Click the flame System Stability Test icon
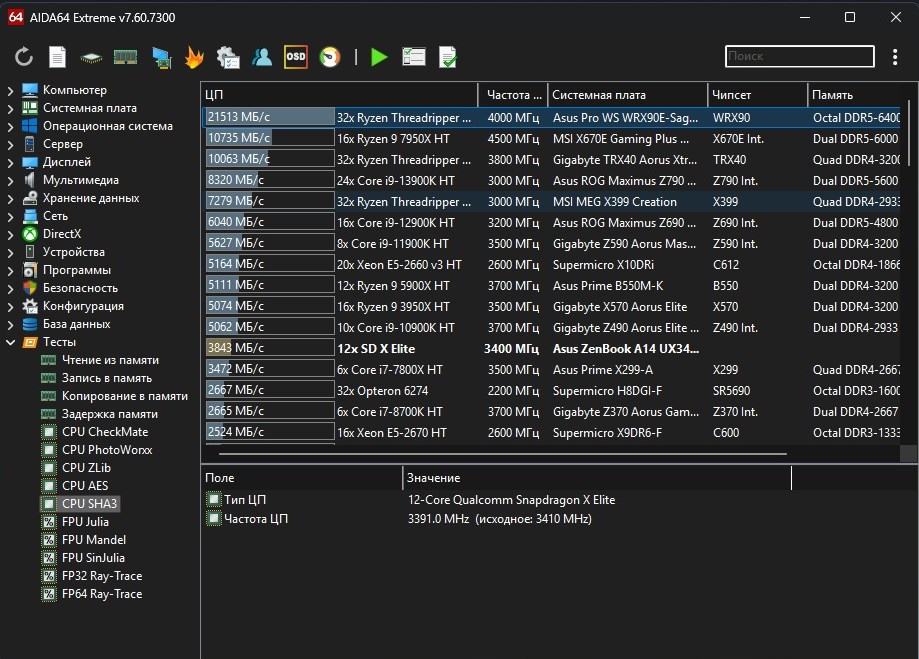919x659 pixels. [194, 58]
